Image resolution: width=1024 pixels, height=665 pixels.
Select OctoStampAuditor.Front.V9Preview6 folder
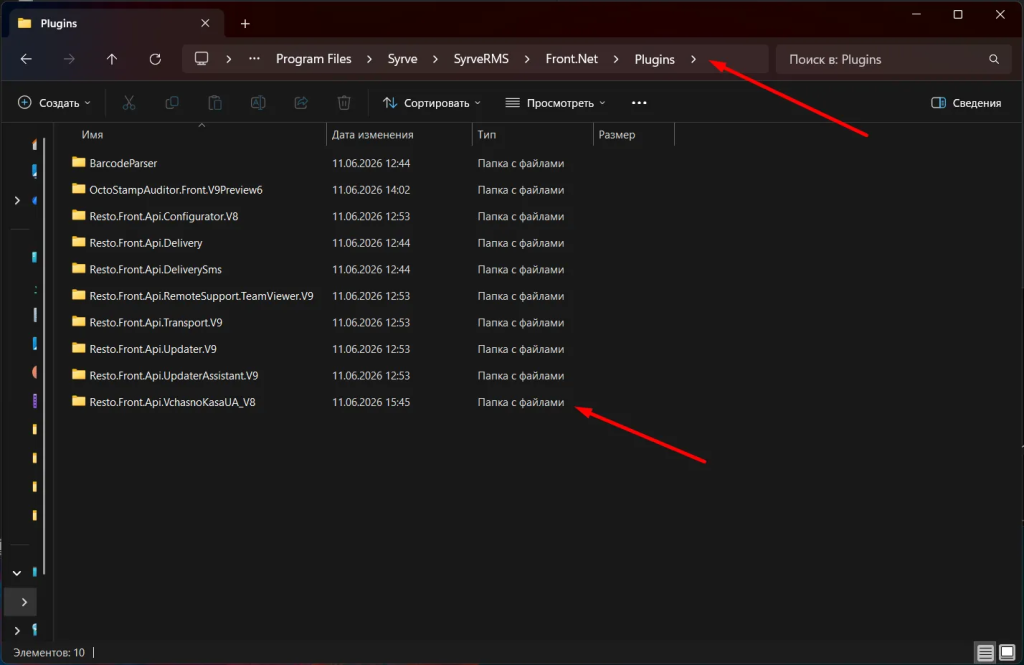(x=176, y=190)
